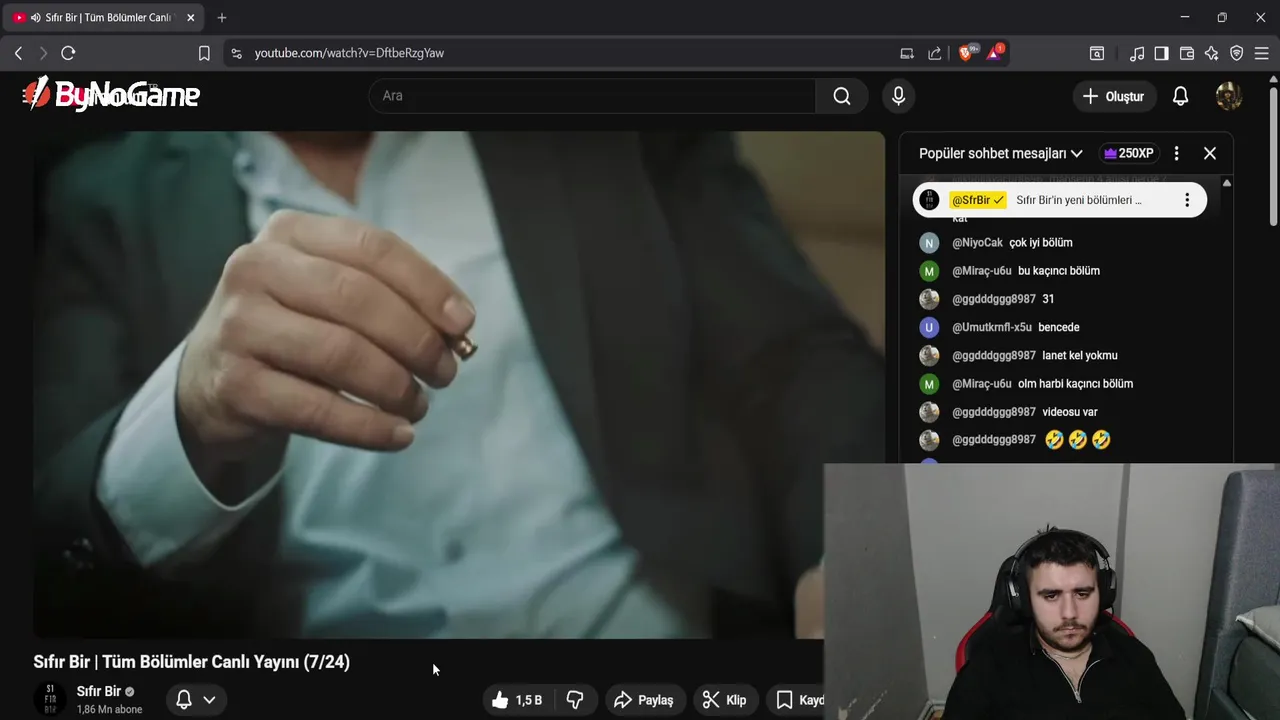Click the URL text in the address bar

point(349,53)
